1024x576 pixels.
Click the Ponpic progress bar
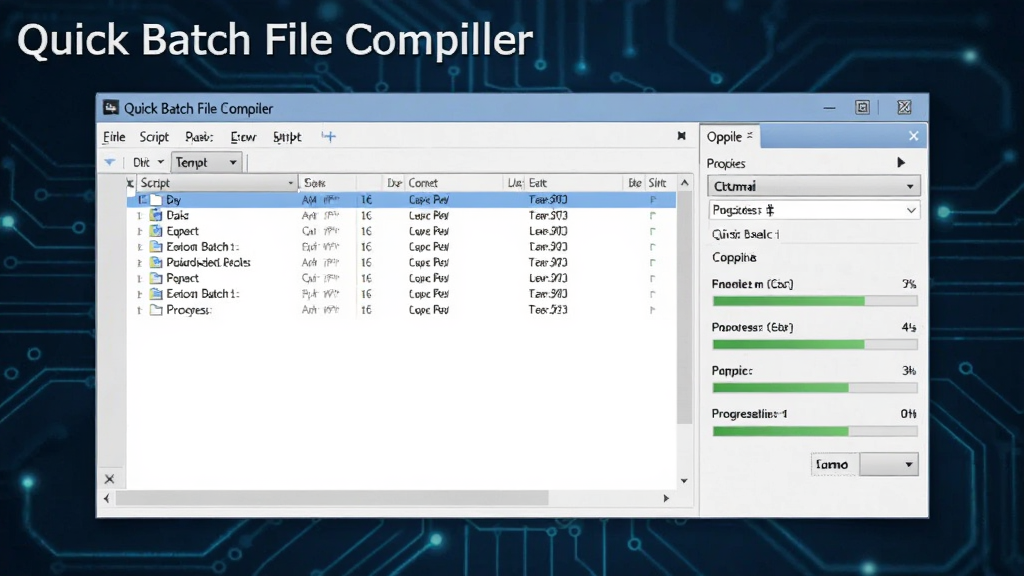tap(815, 388)
